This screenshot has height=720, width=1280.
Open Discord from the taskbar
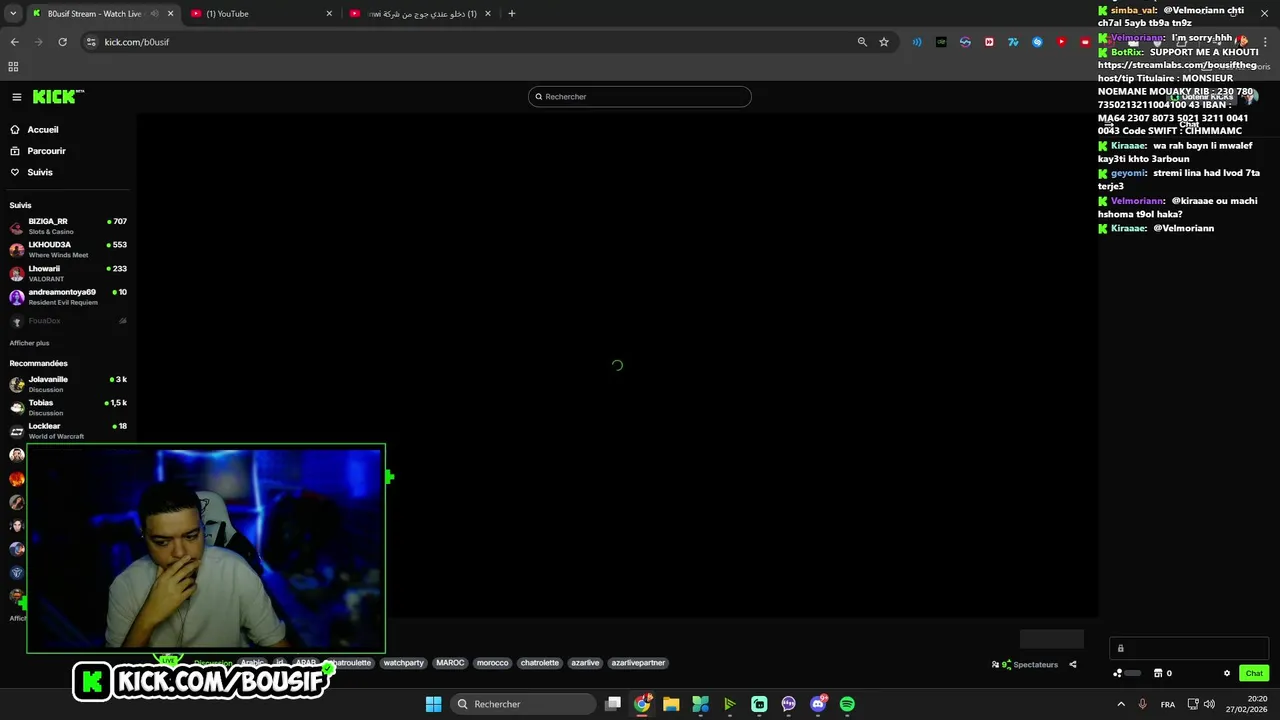tap(818, 704)
